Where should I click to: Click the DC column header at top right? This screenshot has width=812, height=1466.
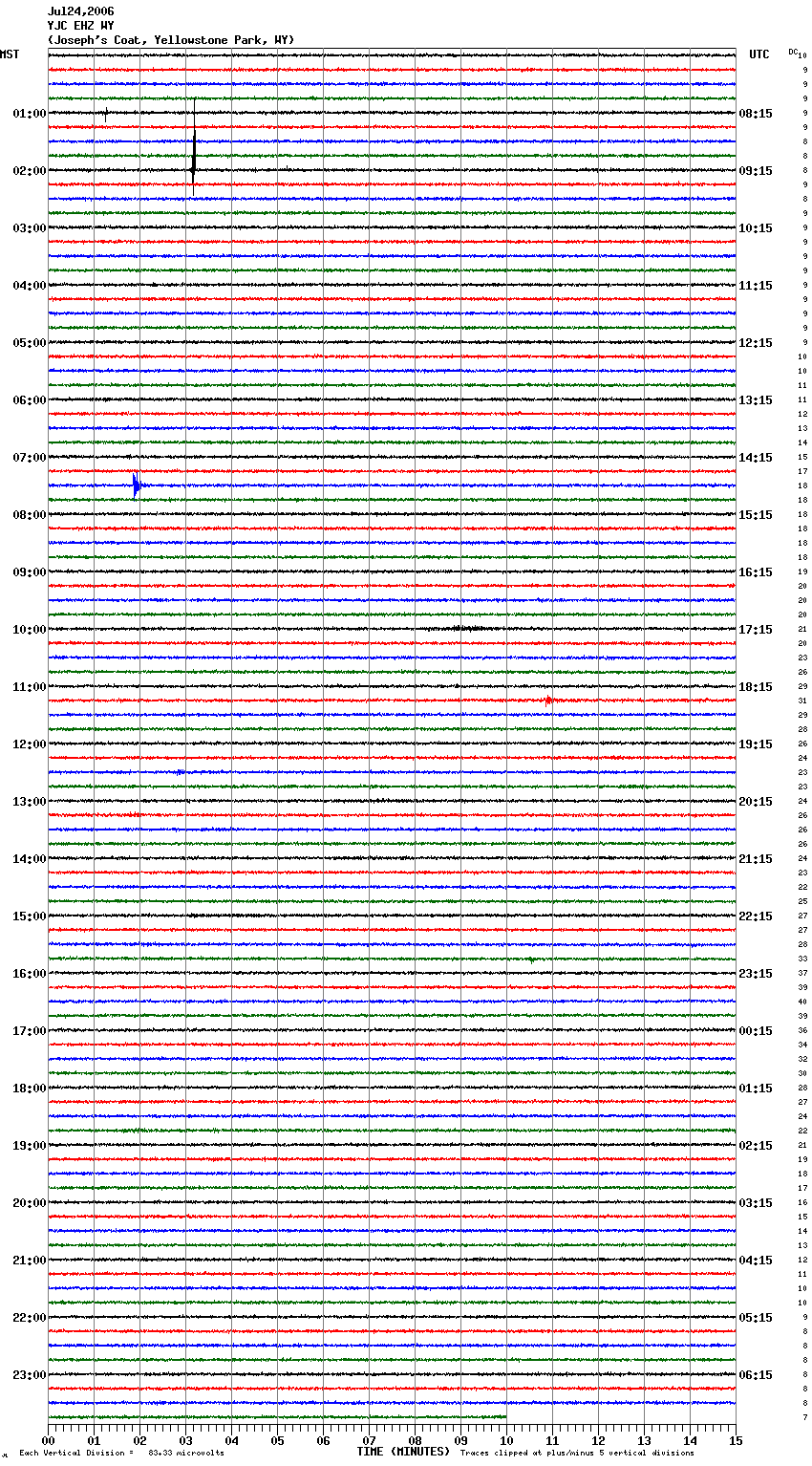[x=793, y=52]
